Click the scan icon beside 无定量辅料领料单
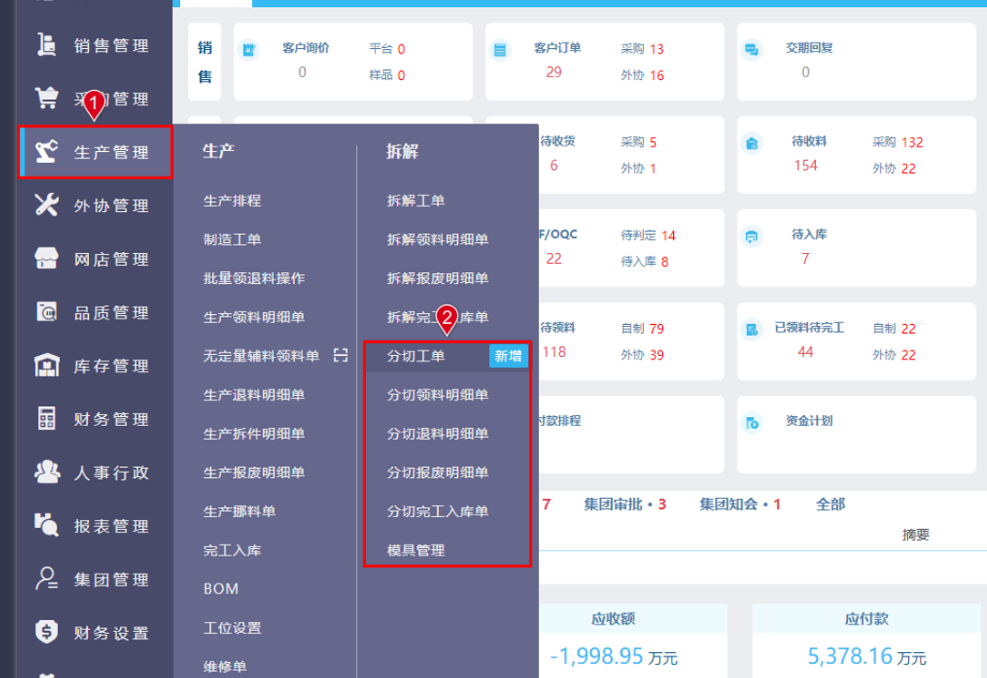 pyautogui.click(x=341, y=356)
